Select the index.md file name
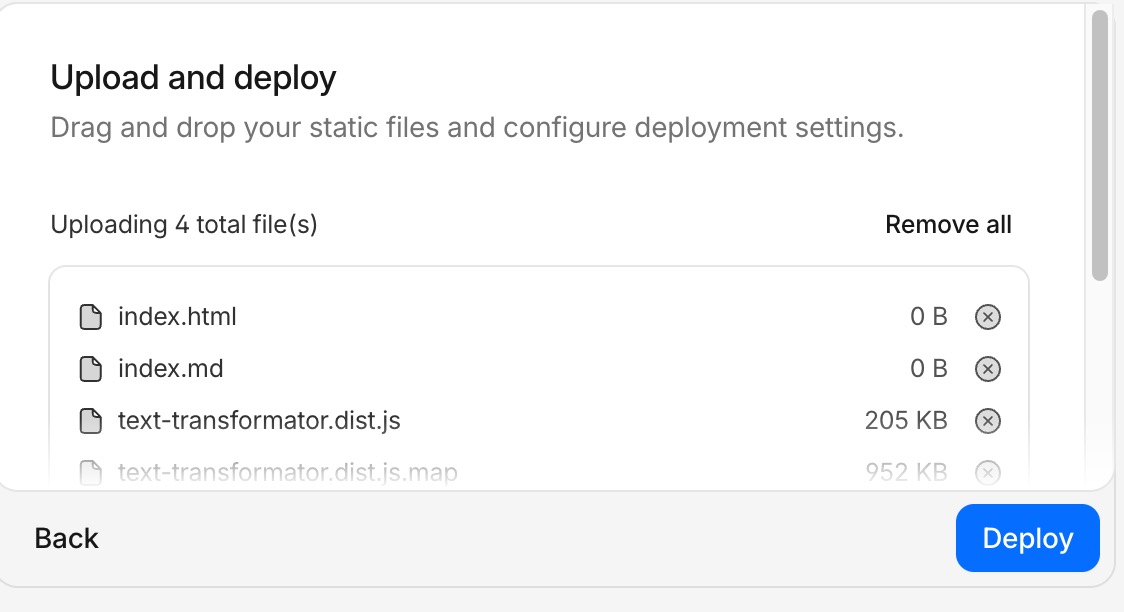The width and height of the screenshot is (1124, 612). pyautogui.click(x=170, y=369)
